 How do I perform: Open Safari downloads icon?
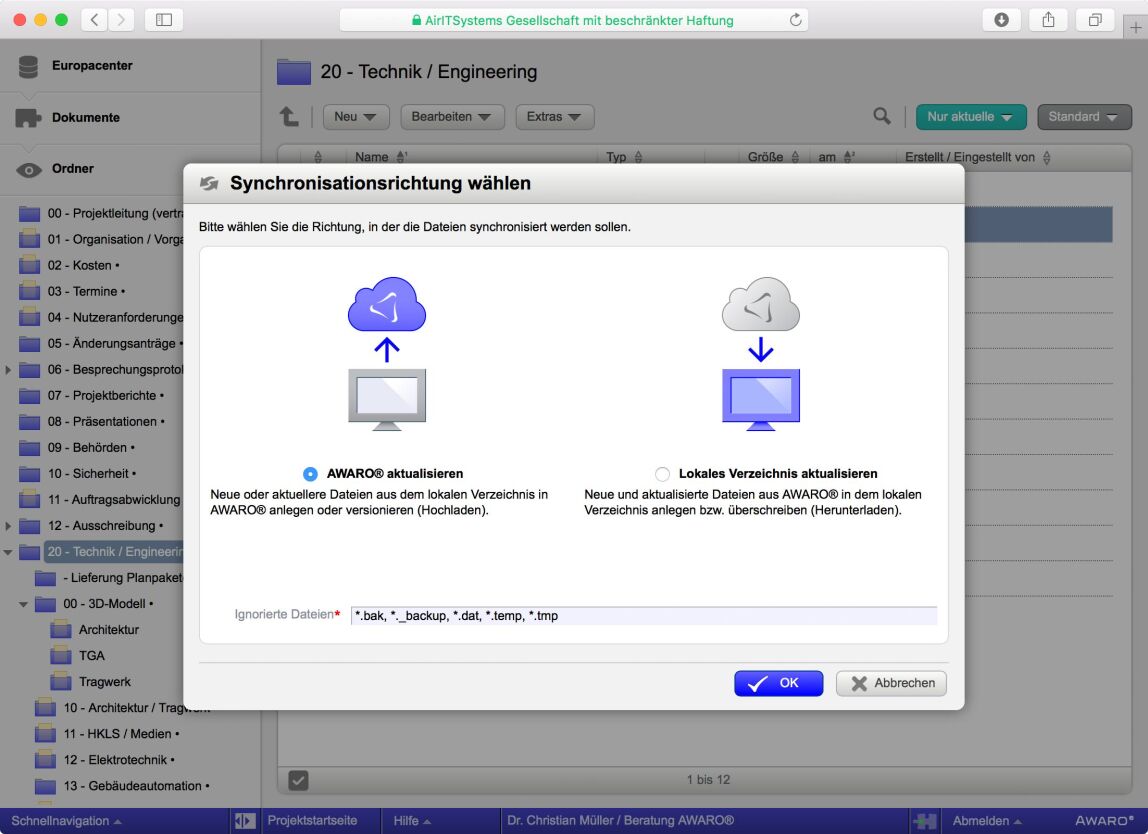[1002, 20]
